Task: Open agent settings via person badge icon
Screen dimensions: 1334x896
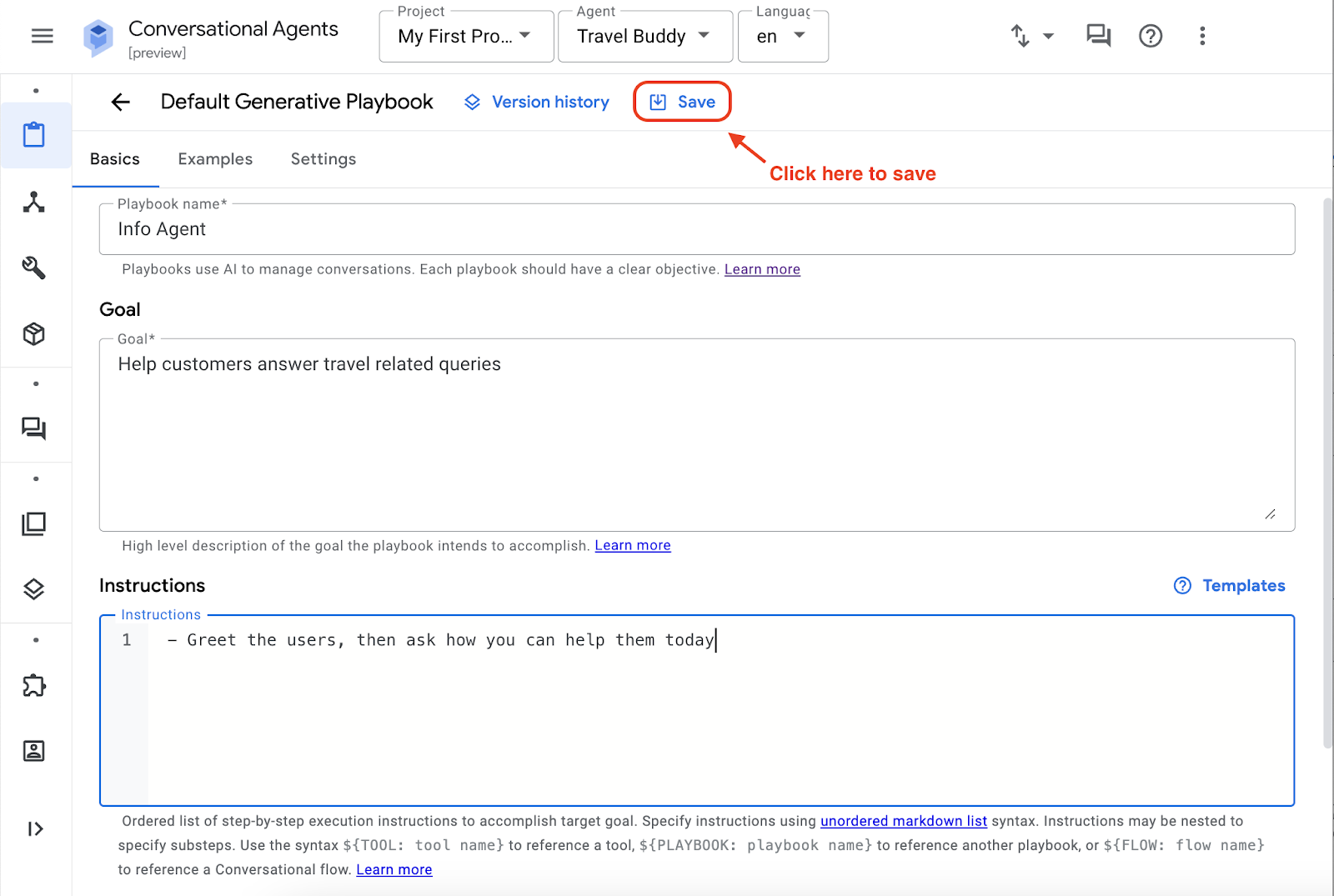Action: (x=35, y=750)
